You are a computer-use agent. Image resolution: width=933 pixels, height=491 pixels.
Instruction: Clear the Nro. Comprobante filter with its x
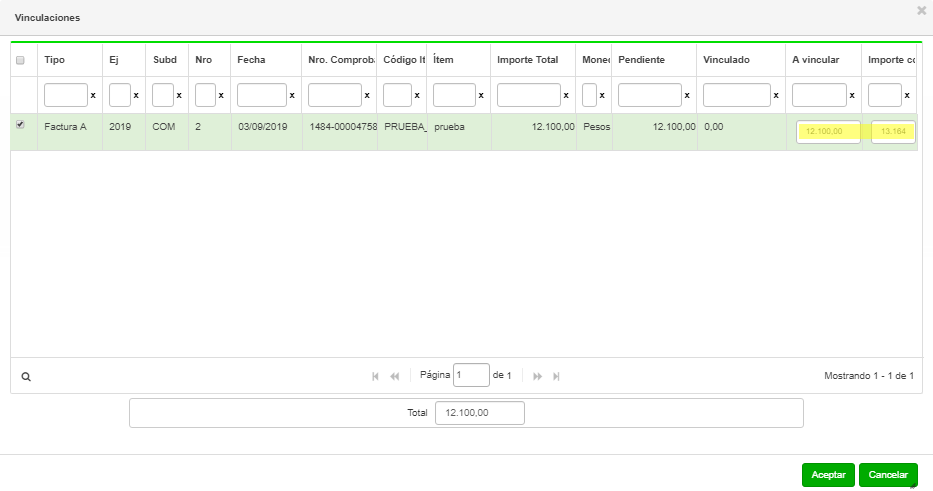pos(367,95)
